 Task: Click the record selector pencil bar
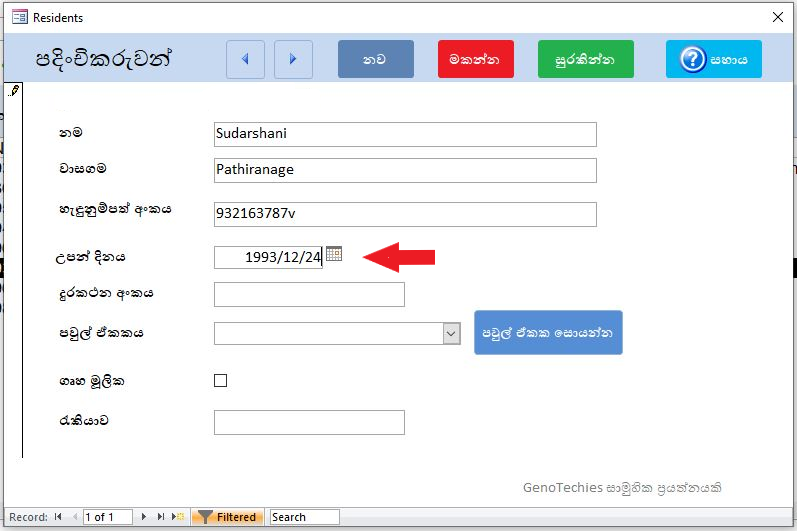(14, 270)
